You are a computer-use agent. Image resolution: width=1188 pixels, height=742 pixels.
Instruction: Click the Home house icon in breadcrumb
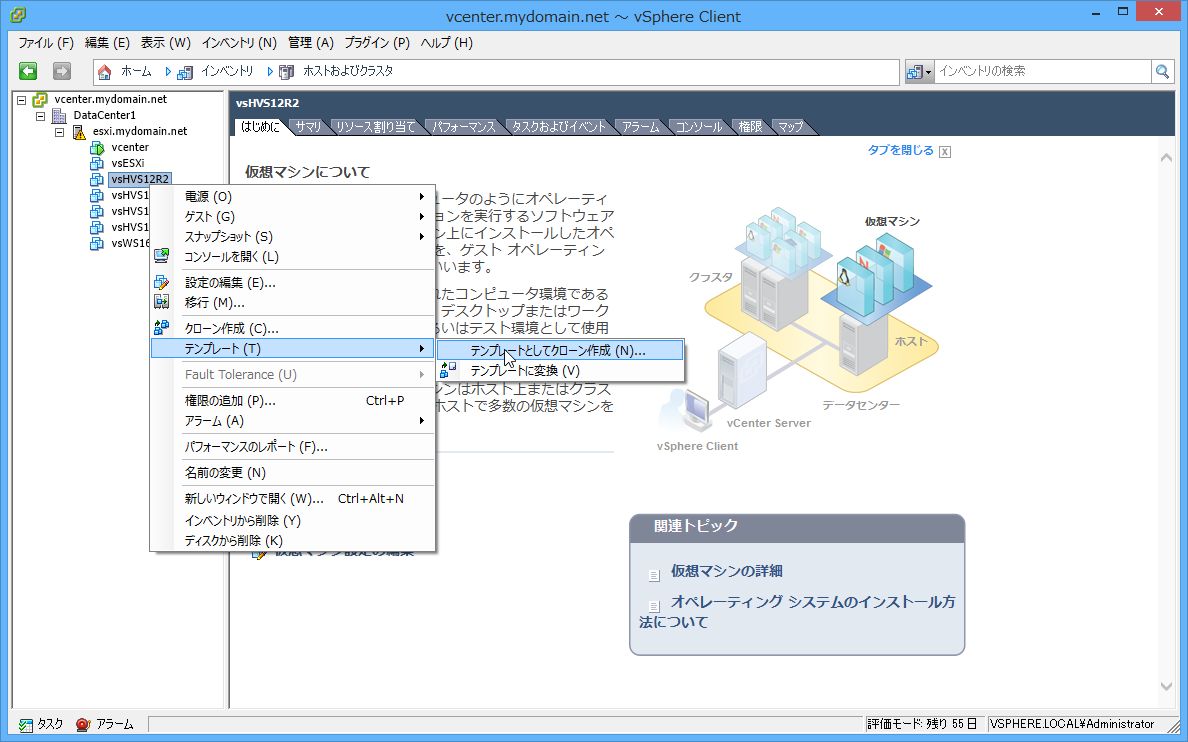(x=105, y=72)
